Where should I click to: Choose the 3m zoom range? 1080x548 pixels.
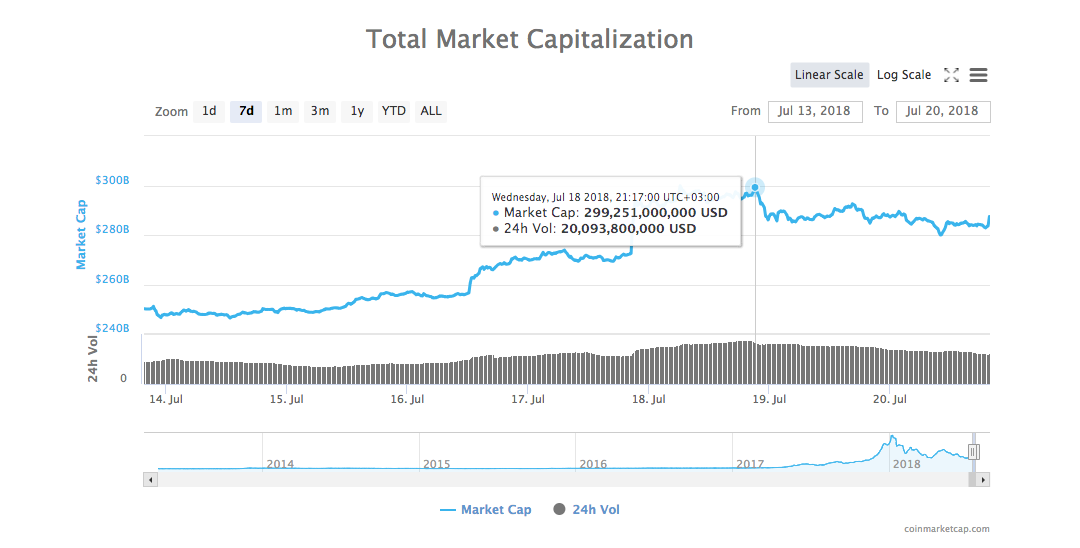point(320,111)
